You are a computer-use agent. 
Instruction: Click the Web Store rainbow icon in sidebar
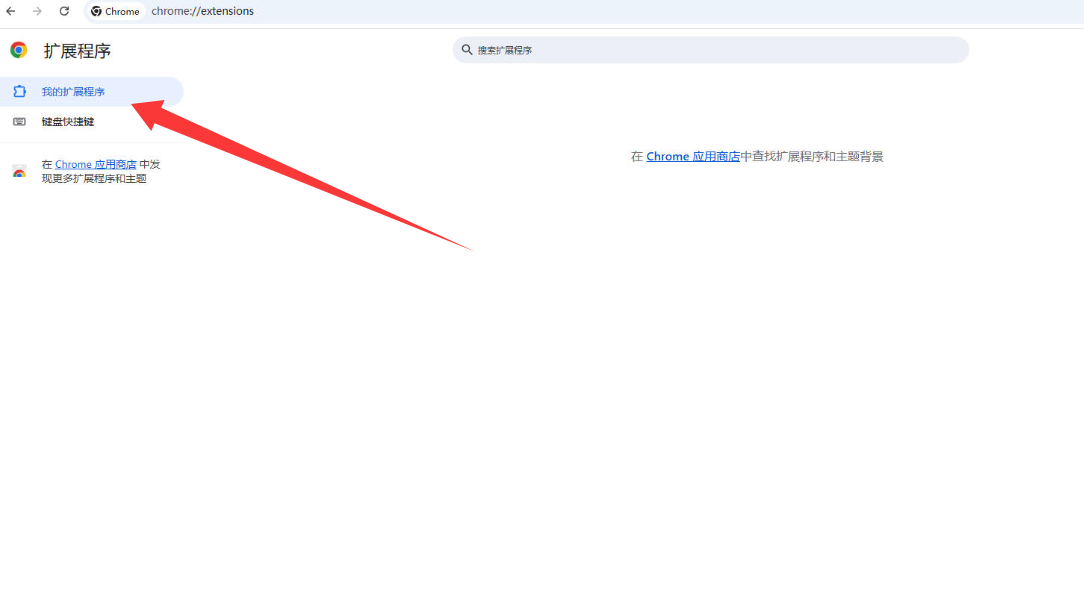[19, 171]
